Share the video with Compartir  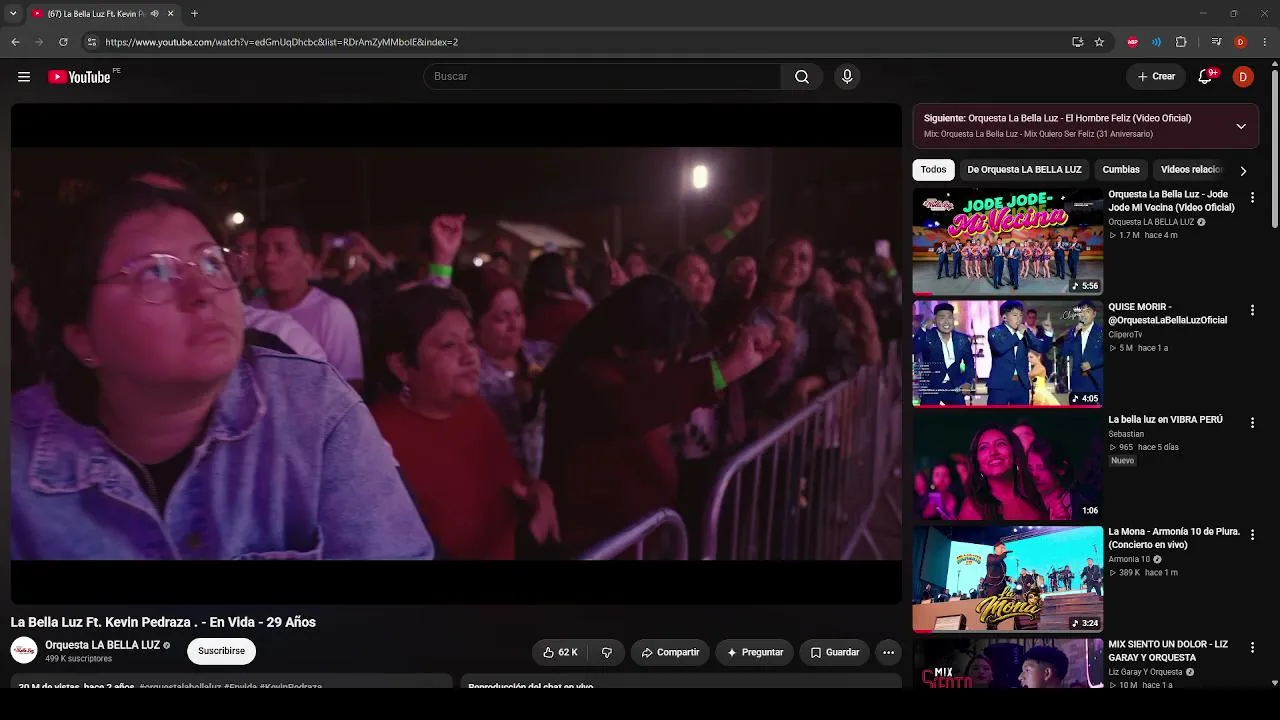671,652
